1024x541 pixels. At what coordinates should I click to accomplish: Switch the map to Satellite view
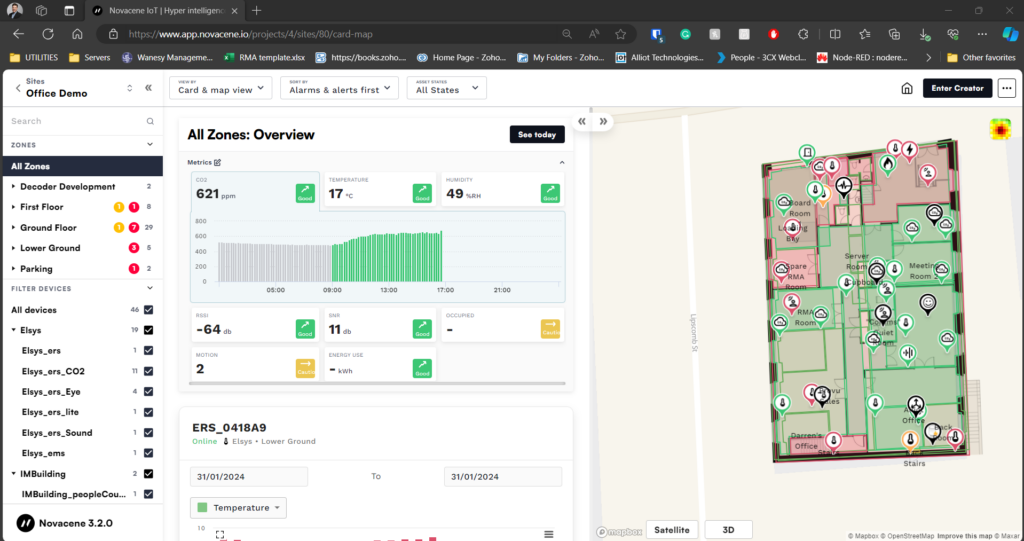(x=671, y=530)
